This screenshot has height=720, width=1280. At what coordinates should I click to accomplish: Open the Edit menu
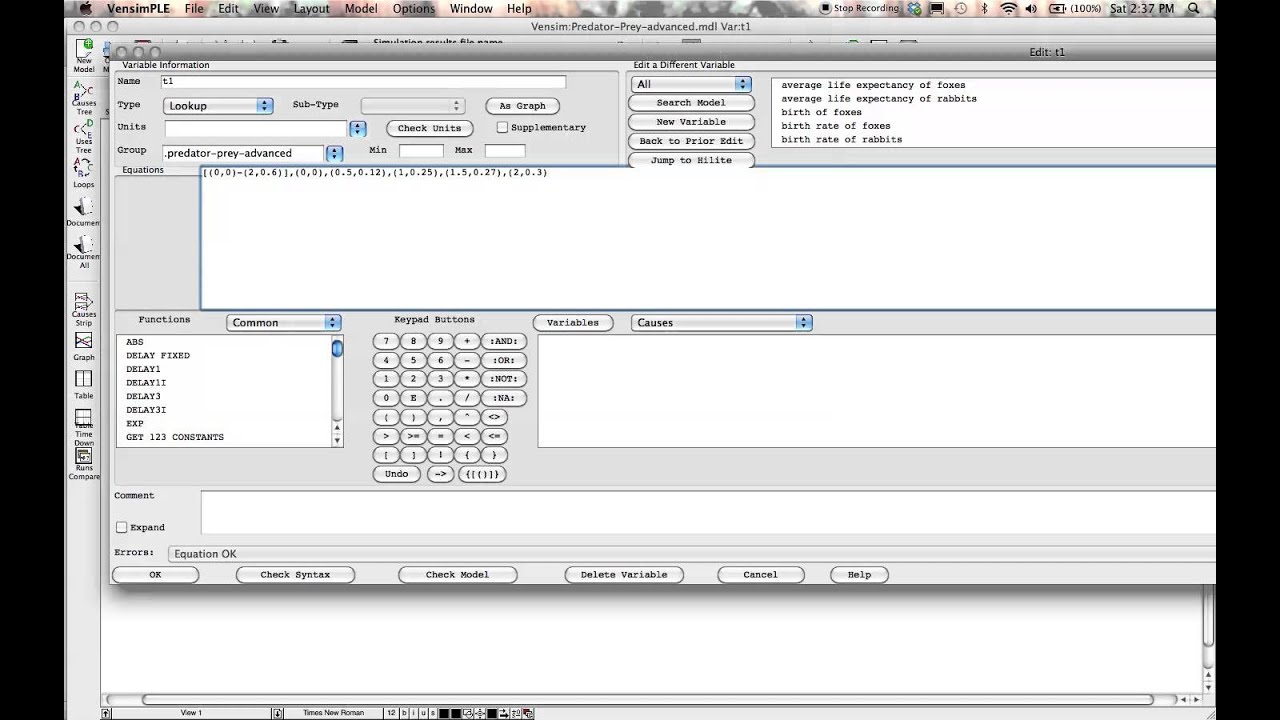tap(229, 9)
